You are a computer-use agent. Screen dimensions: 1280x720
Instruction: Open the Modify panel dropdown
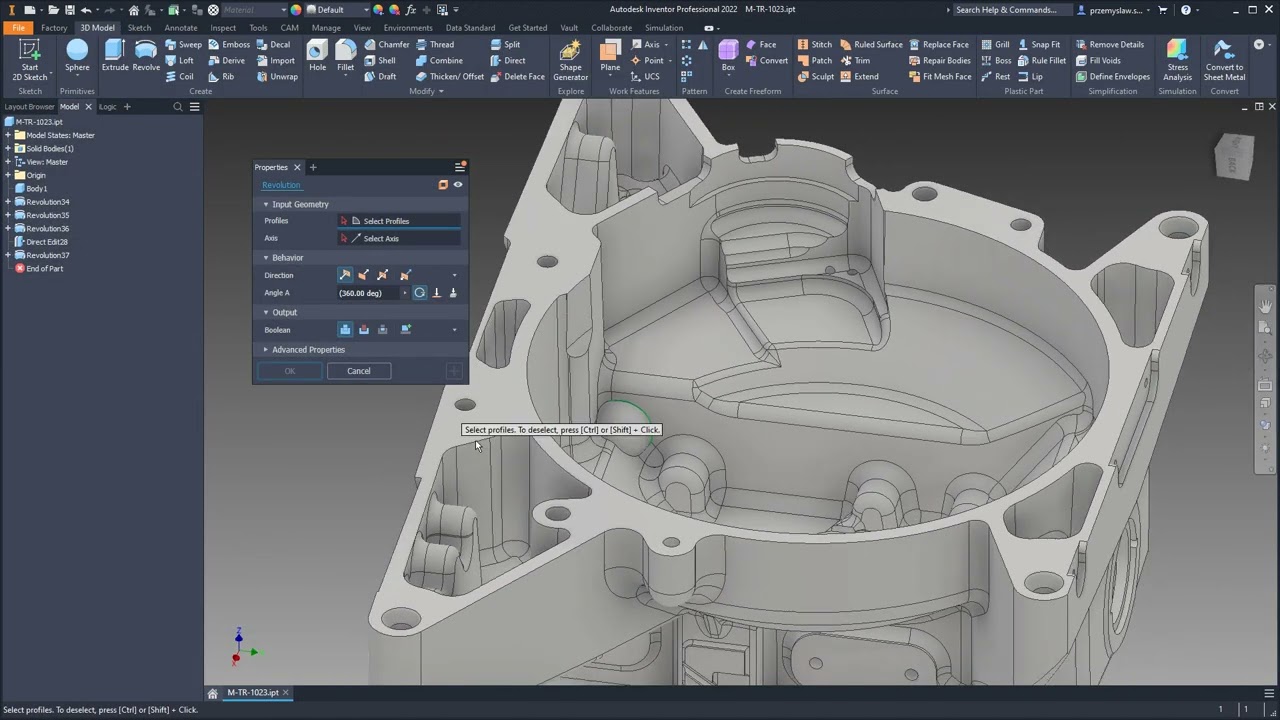tap(426, 91)
